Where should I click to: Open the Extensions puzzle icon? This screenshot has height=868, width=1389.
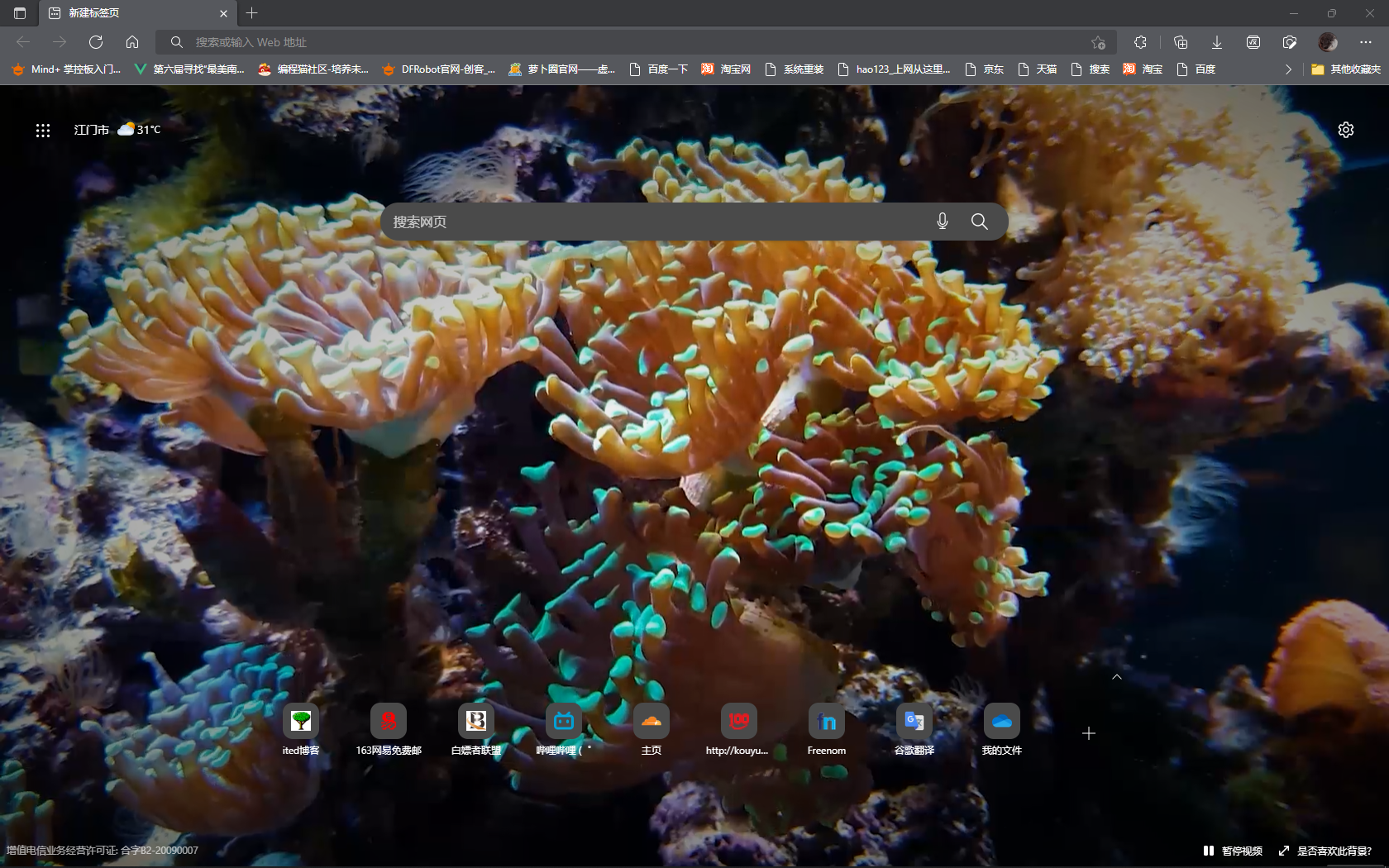pos(1140,42)
